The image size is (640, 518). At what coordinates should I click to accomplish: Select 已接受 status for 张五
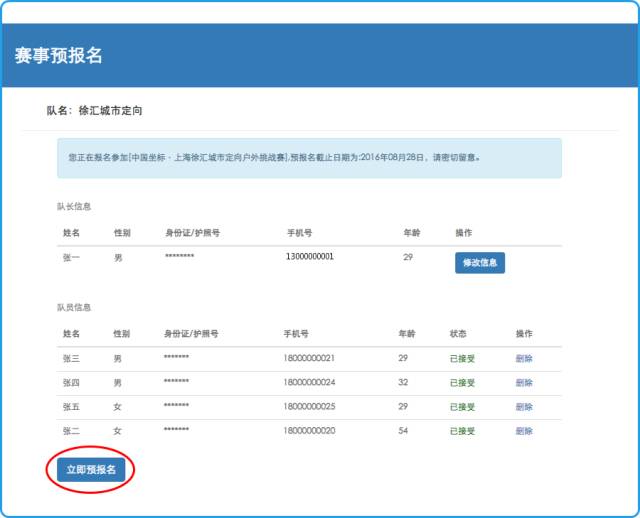462,407
